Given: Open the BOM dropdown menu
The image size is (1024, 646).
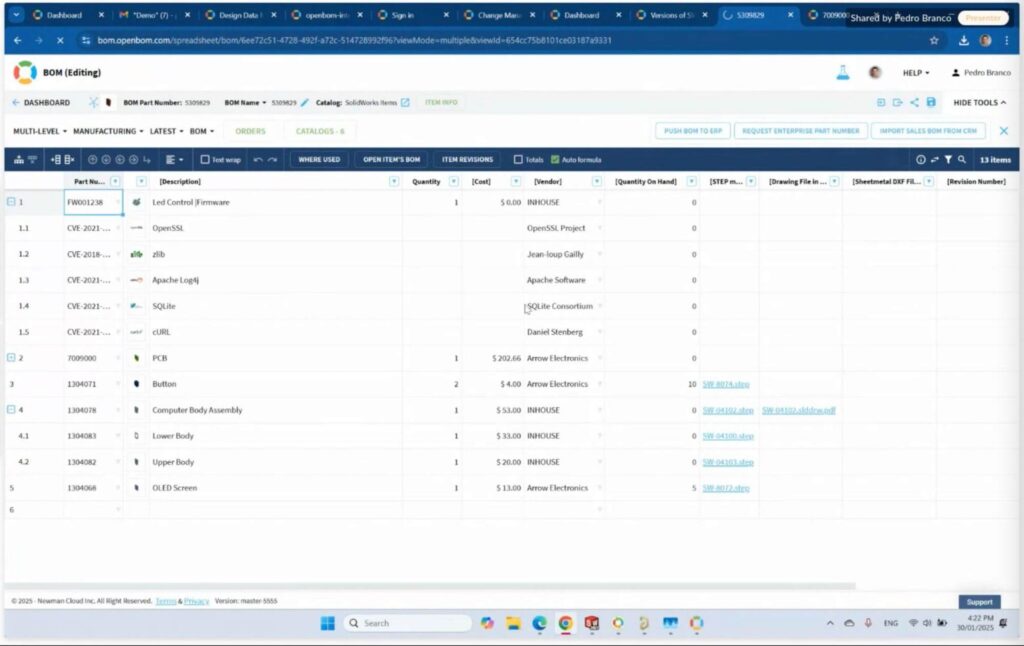Looking at the screenshot, I should click(x=202, y=131).
